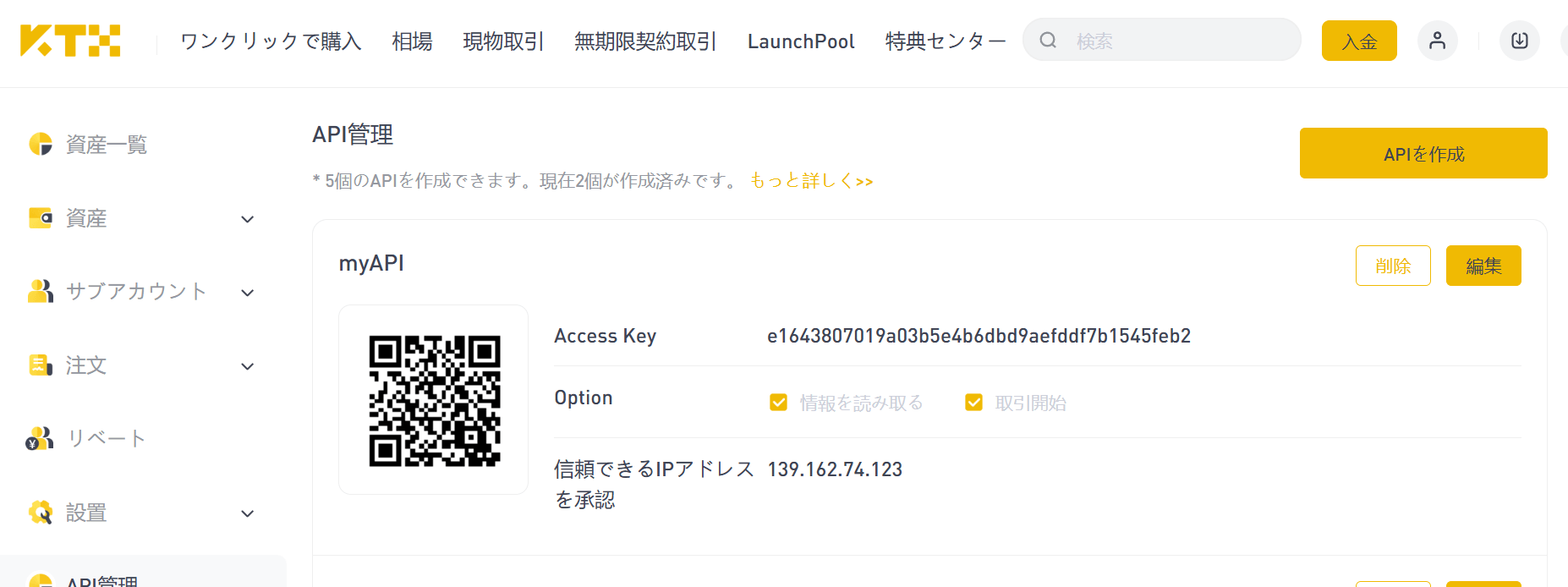Open 特典センター menu item
The image size is (1568, 587).
(945, 41)
